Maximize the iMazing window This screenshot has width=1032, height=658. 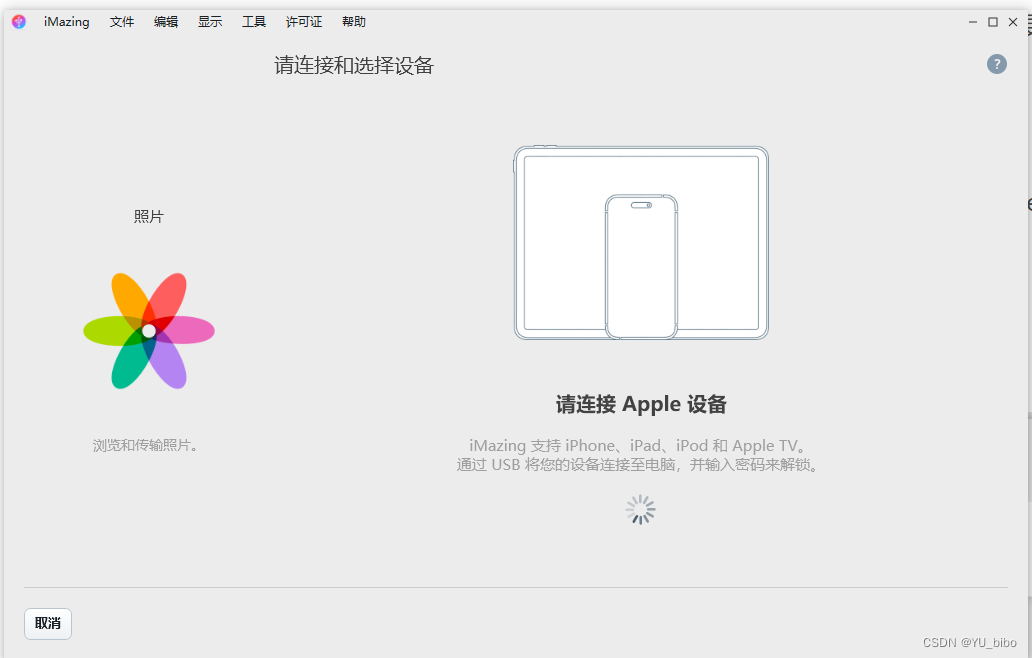click(993, 22)
